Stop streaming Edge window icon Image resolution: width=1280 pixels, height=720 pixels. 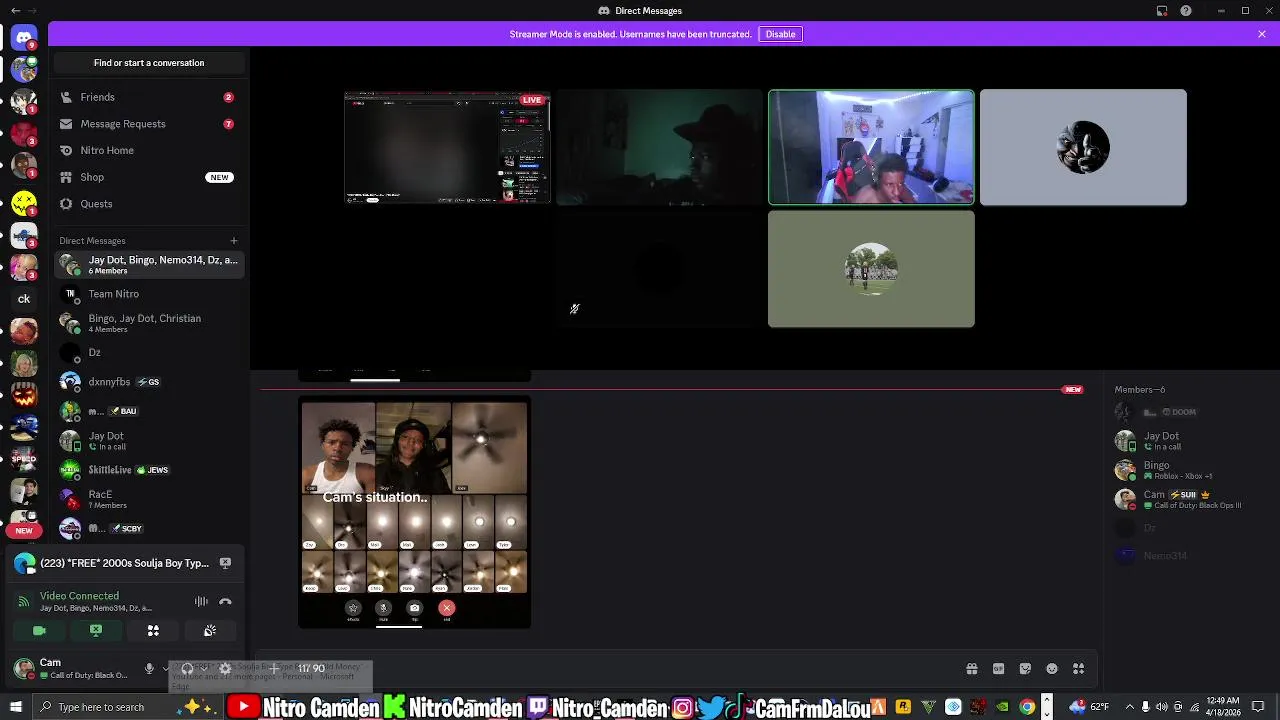coord(225,563)
